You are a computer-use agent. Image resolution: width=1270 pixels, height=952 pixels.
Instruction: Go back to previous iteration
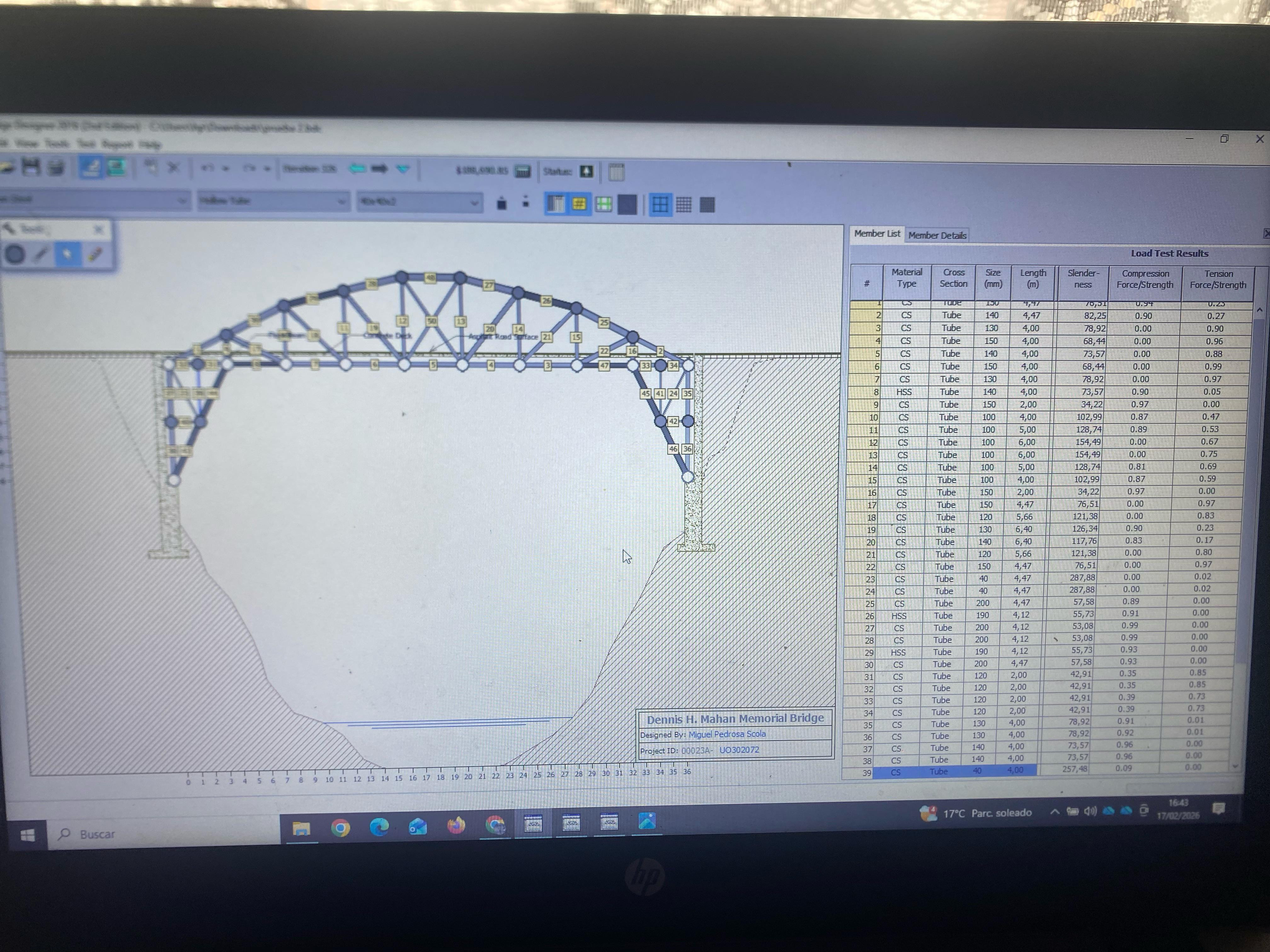click(x=357, y=169)
